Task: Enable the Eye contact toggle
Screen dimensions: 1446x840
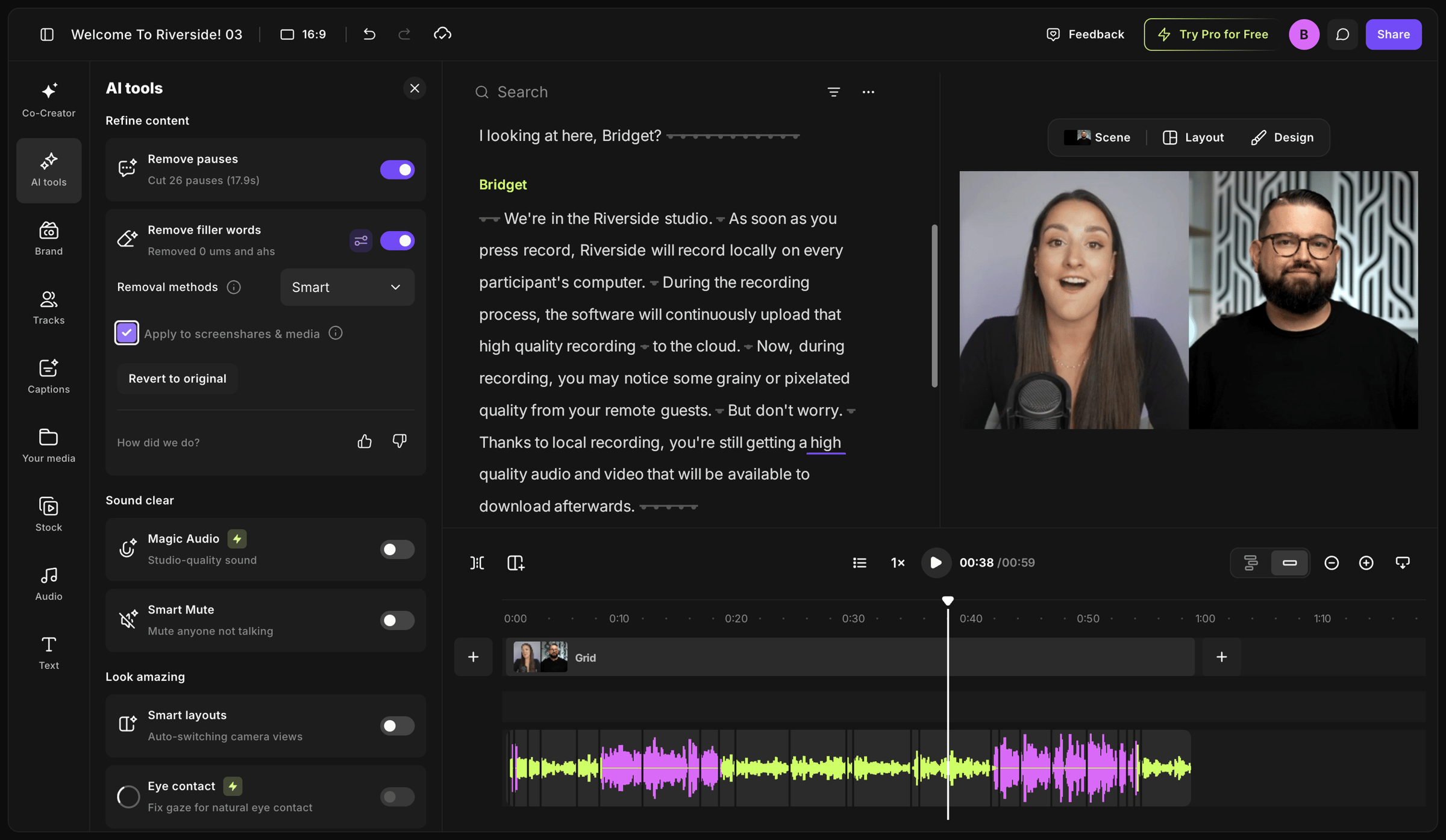Action: click(x=397, y=797)
